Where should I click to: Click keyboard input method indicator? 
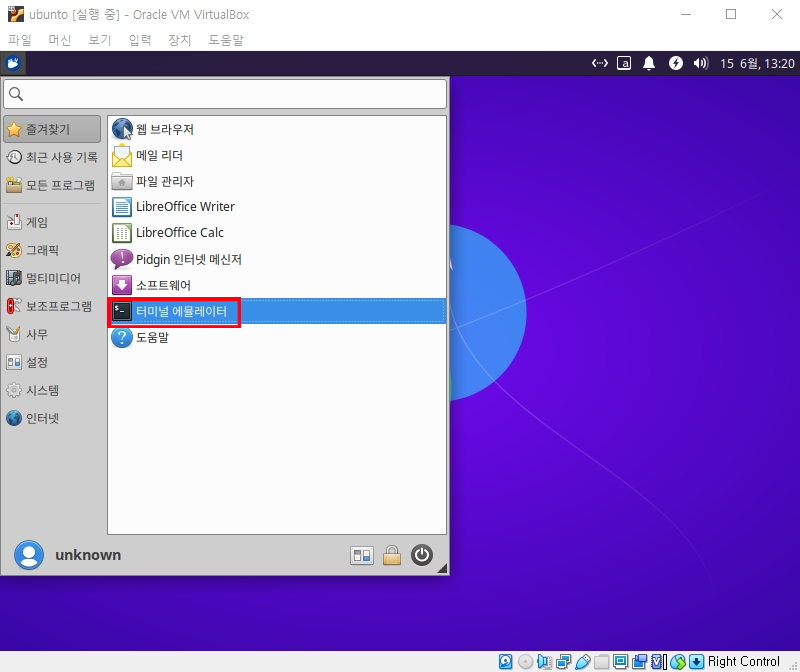(x=624, y=63)
